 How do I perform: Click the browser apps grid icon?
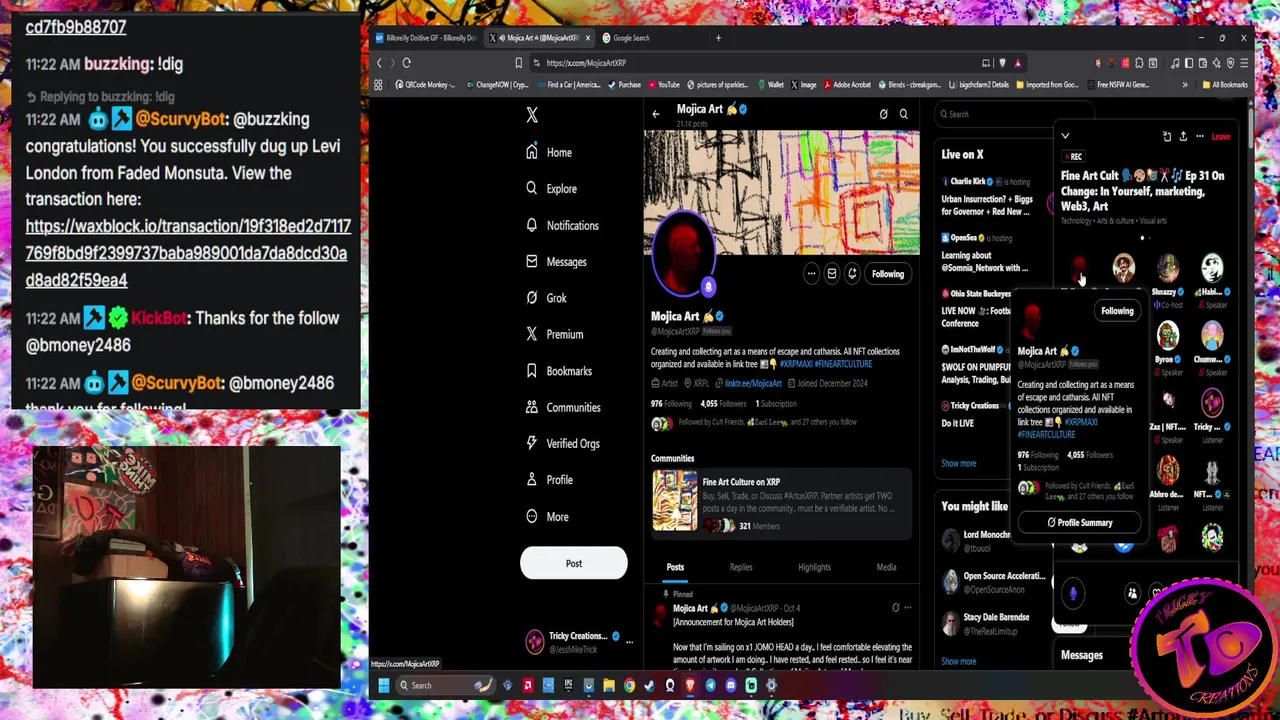[x=378, y=85]
